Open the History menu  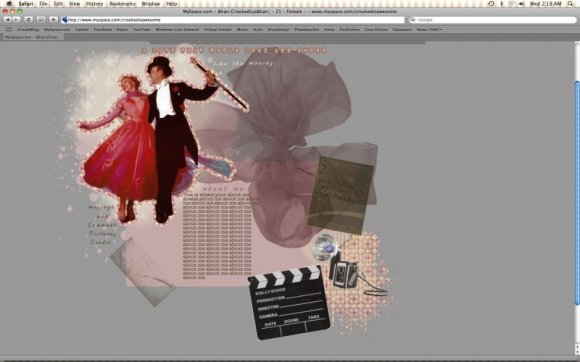click(x=94, y=4)
